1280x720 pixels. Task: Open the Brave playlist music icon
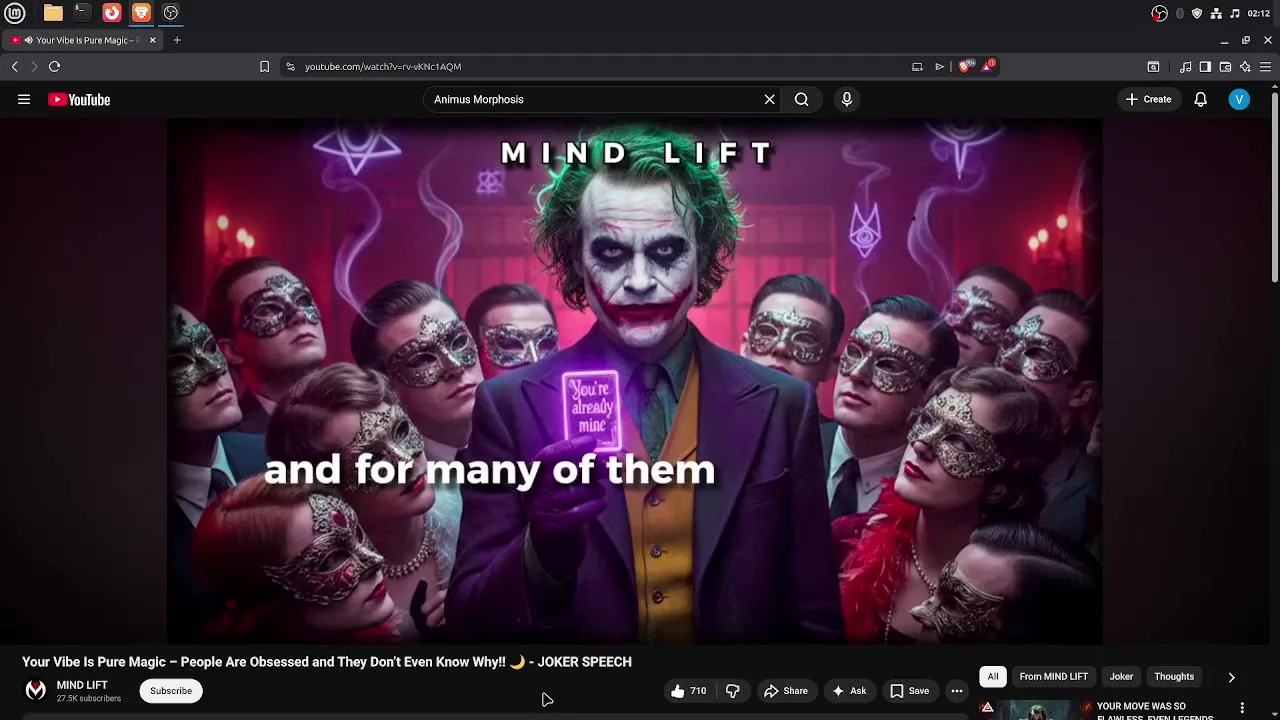coord(1185,66)
